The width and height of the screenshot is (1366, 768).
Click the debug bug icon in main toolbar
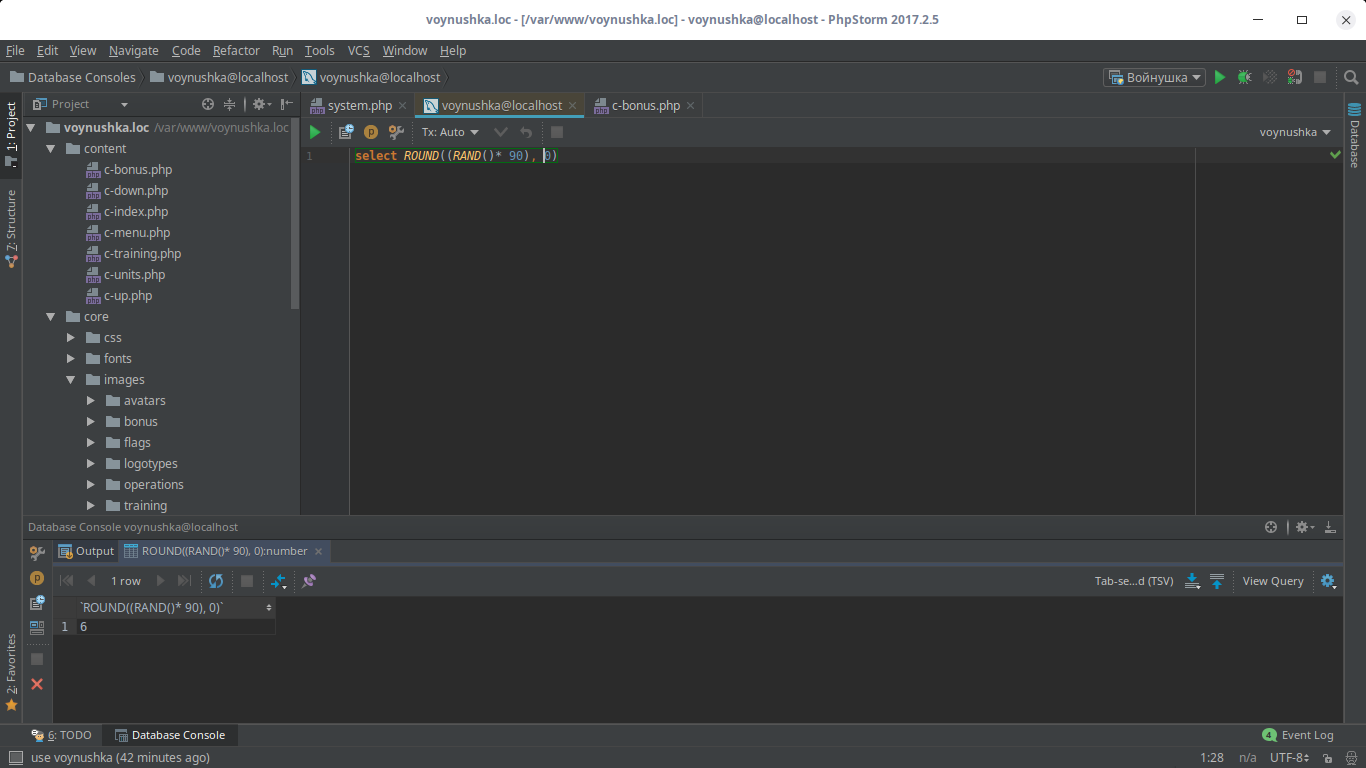1244,77
